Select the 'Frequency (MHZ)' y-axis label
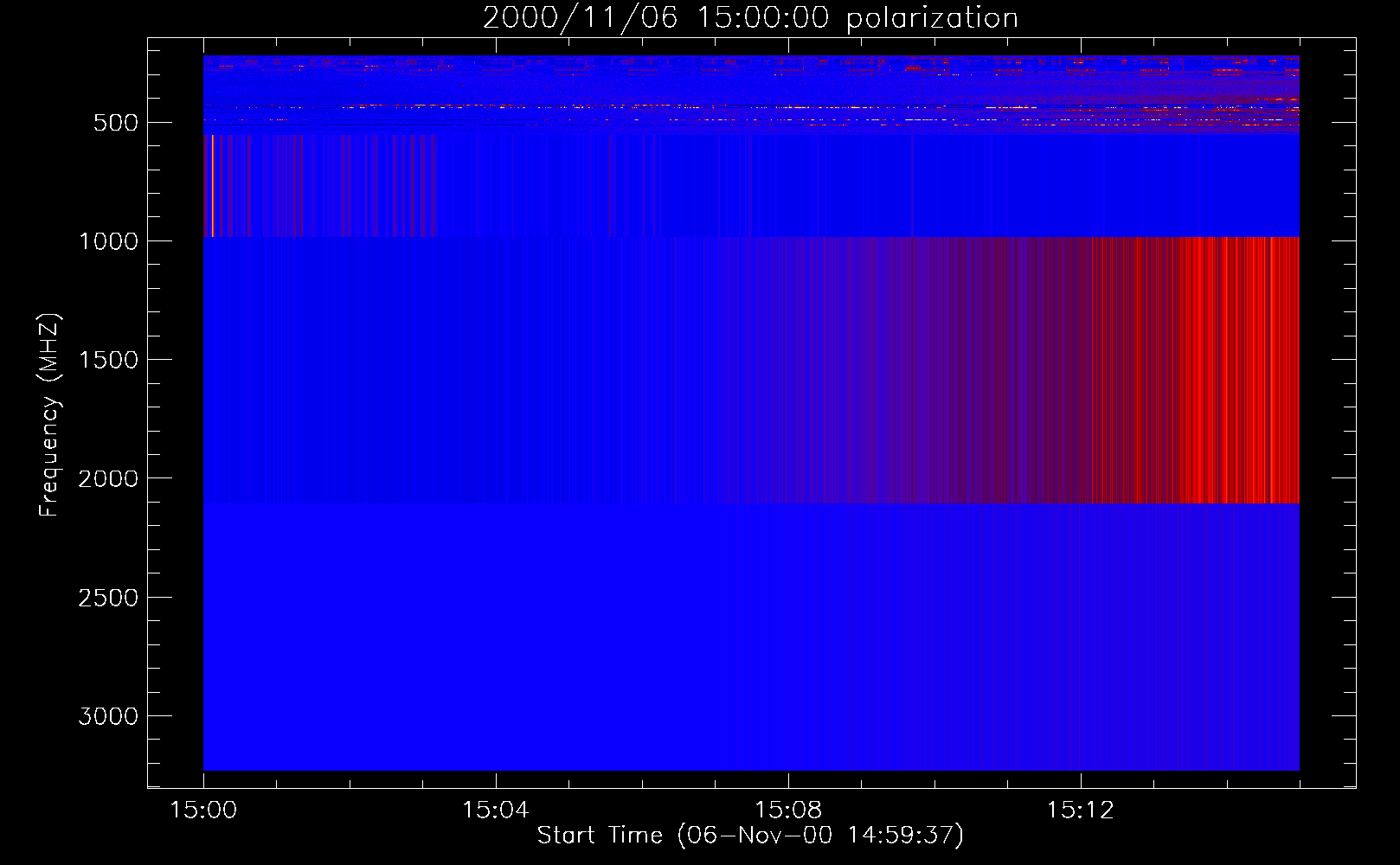The image size is (1400, 865). pyautogui.click(x=50, y=415)
